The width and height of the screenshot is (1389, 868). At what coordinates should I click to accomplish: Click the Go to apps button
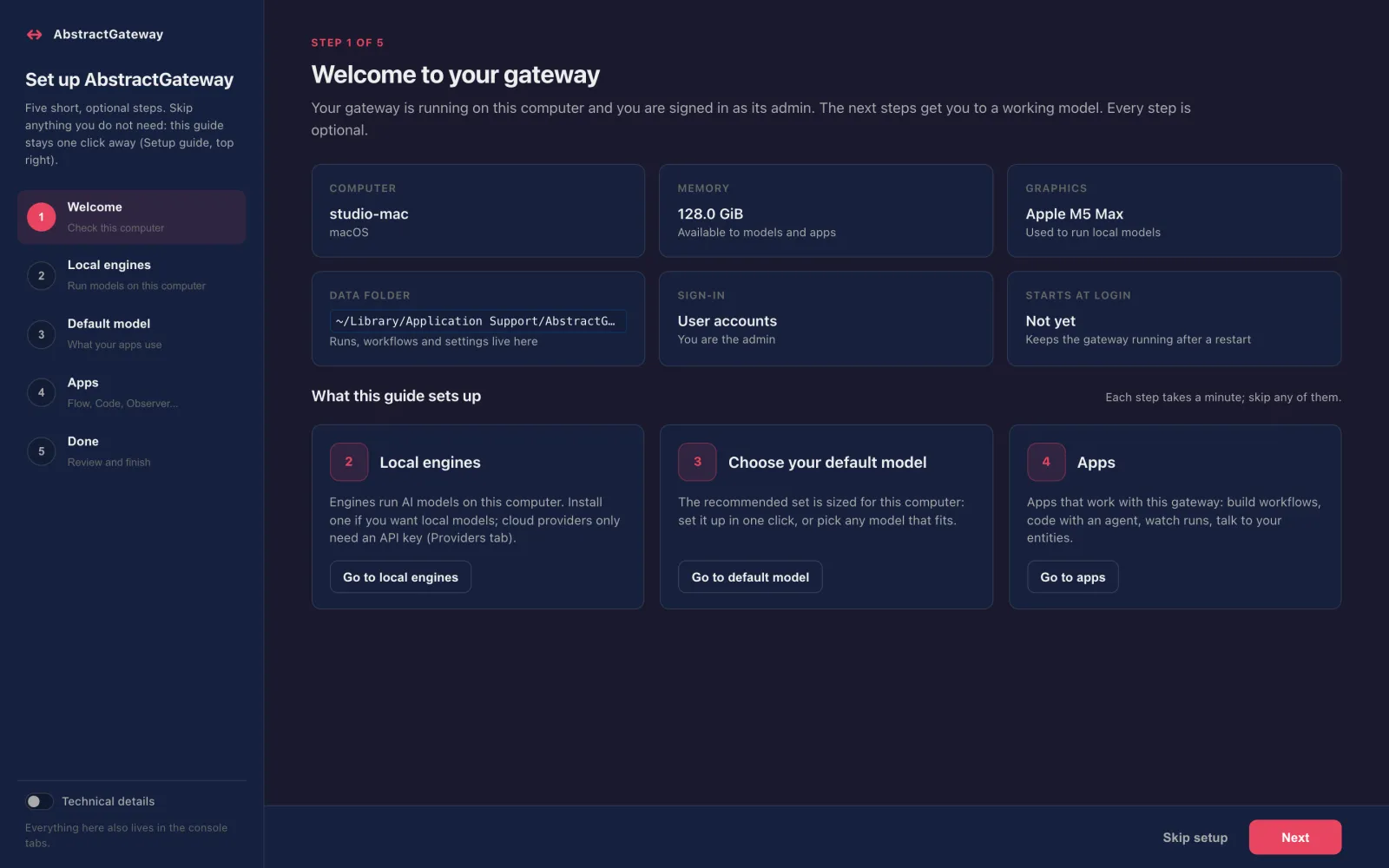tap(1073, 577)
